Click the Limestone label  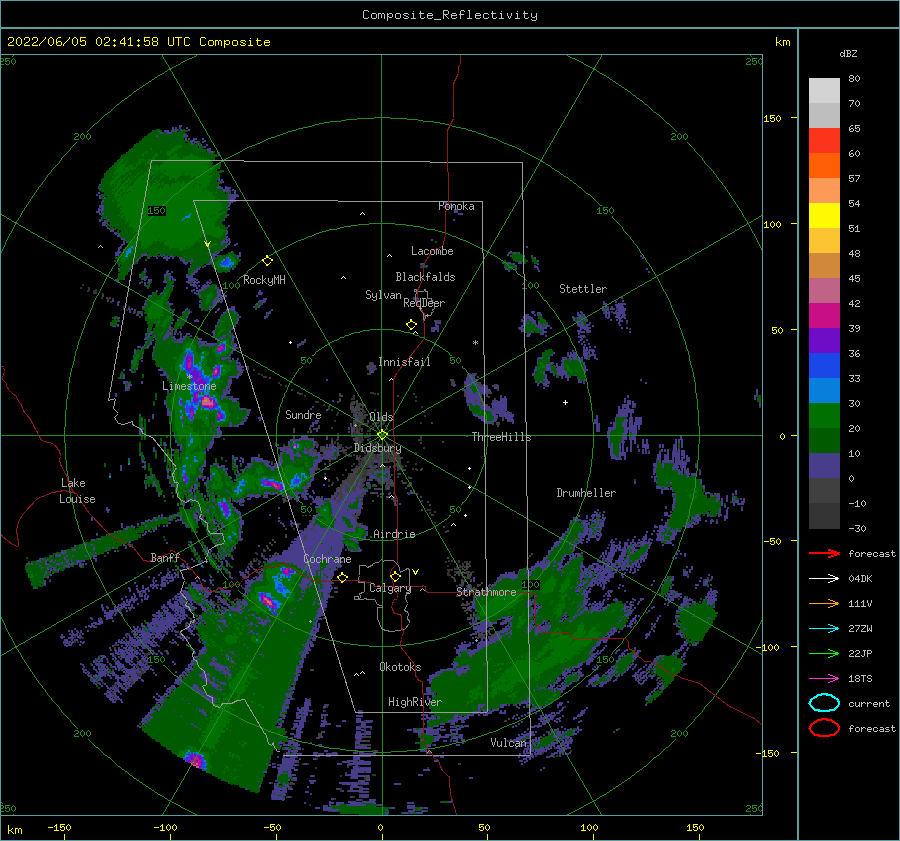point(189,386)
